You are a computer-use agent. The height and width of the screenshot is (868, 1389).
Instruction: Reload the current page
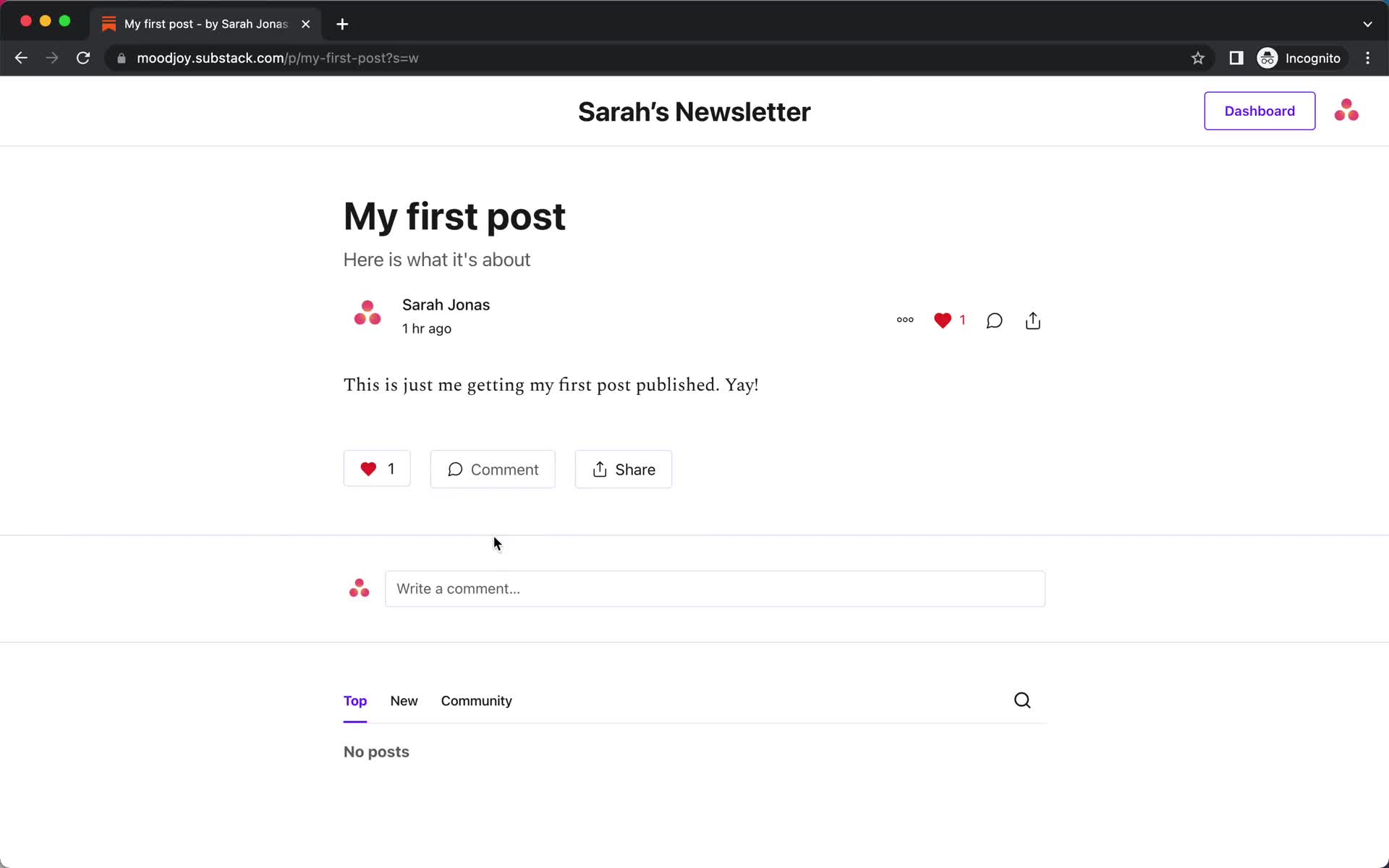point(83,58)
